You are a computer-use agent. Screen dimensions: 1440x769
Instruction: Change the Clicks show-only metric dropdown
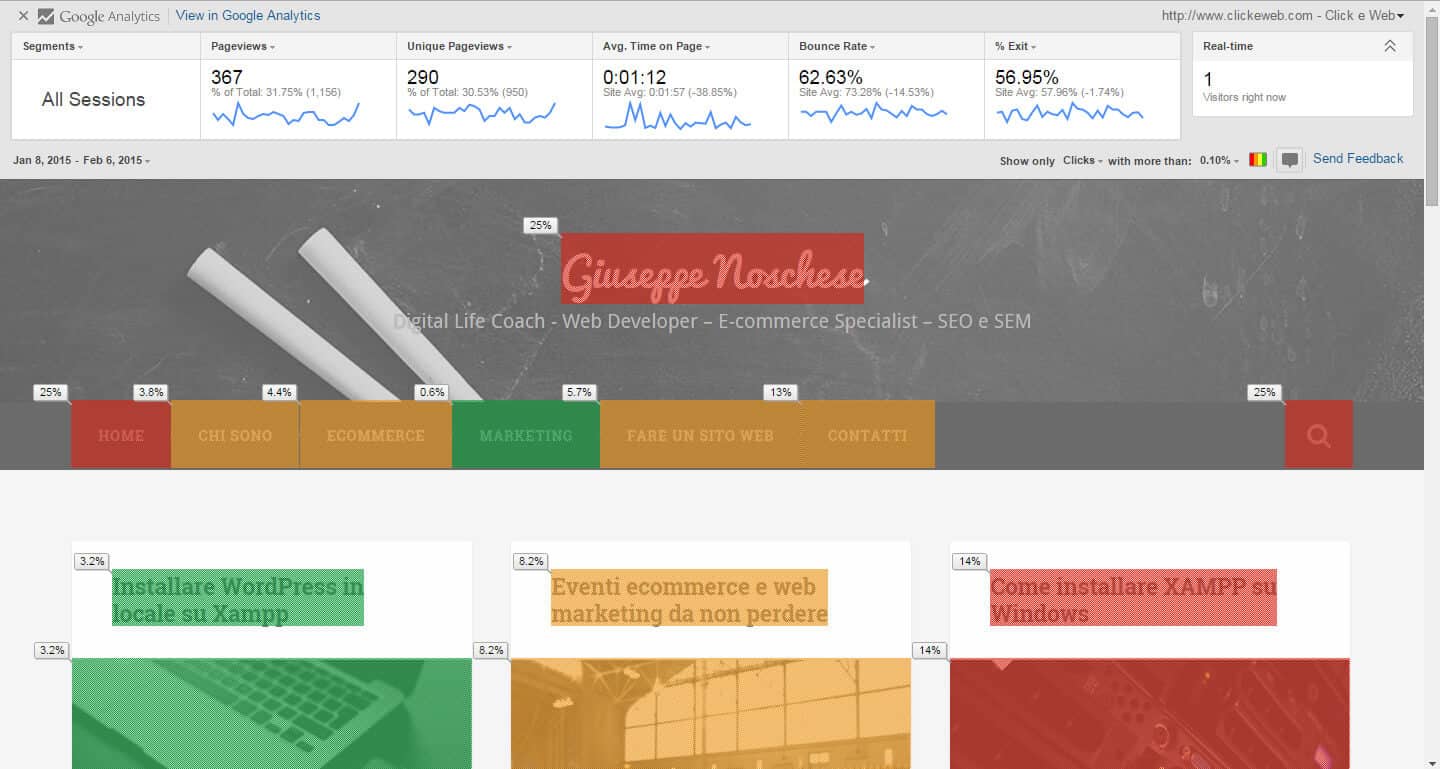1083,160
